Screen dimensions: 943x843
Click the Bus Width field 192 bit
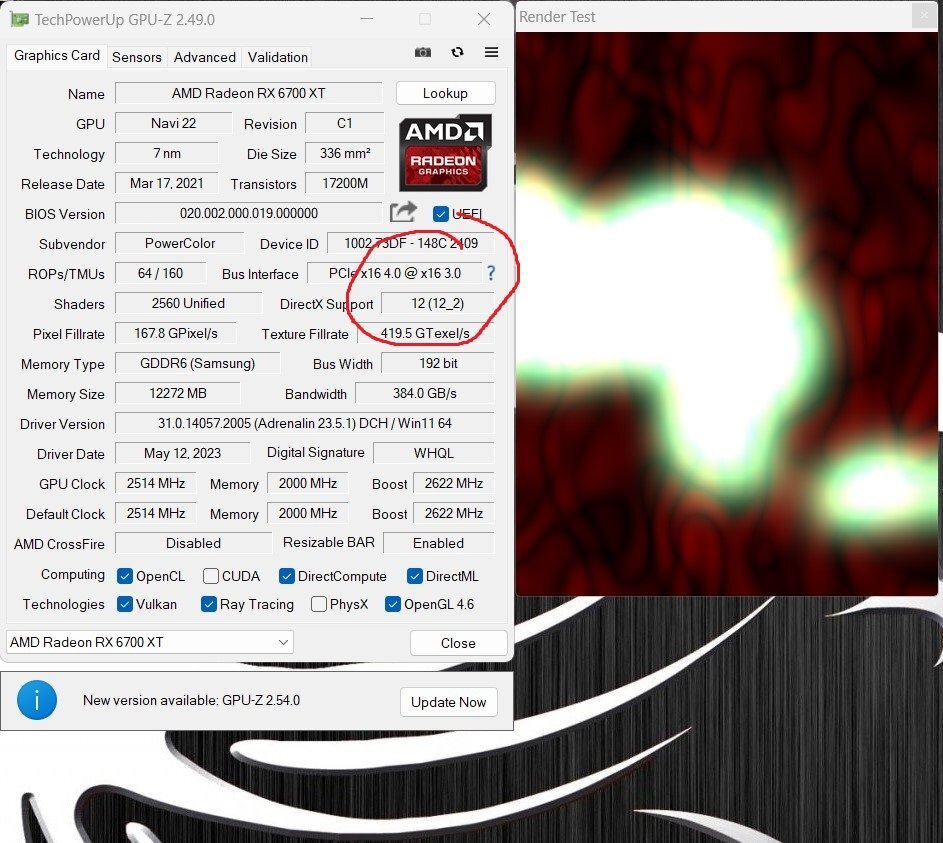click(x=438, y=364)
